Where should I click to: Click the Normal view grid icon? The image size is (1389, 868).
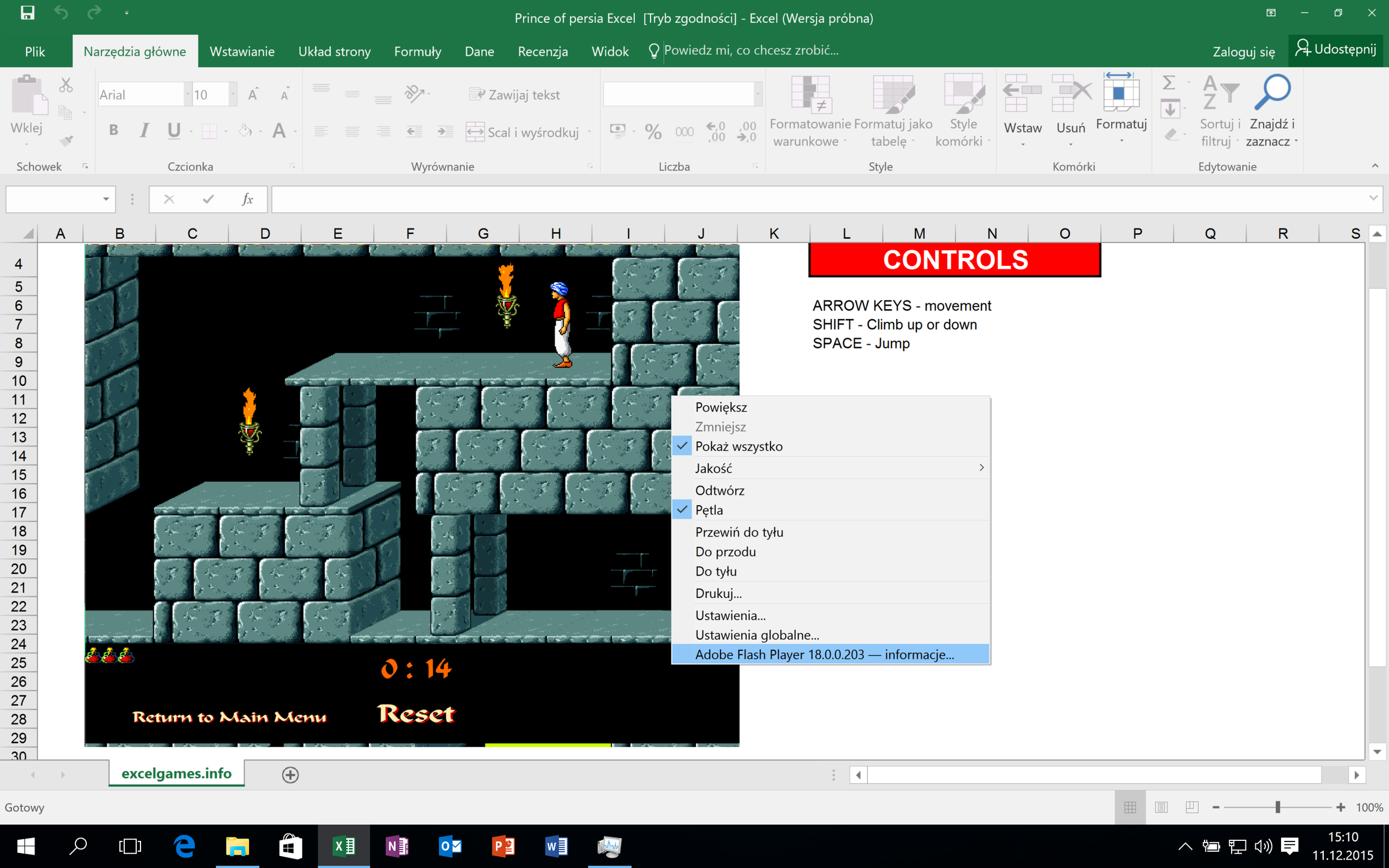(1130, 807)
